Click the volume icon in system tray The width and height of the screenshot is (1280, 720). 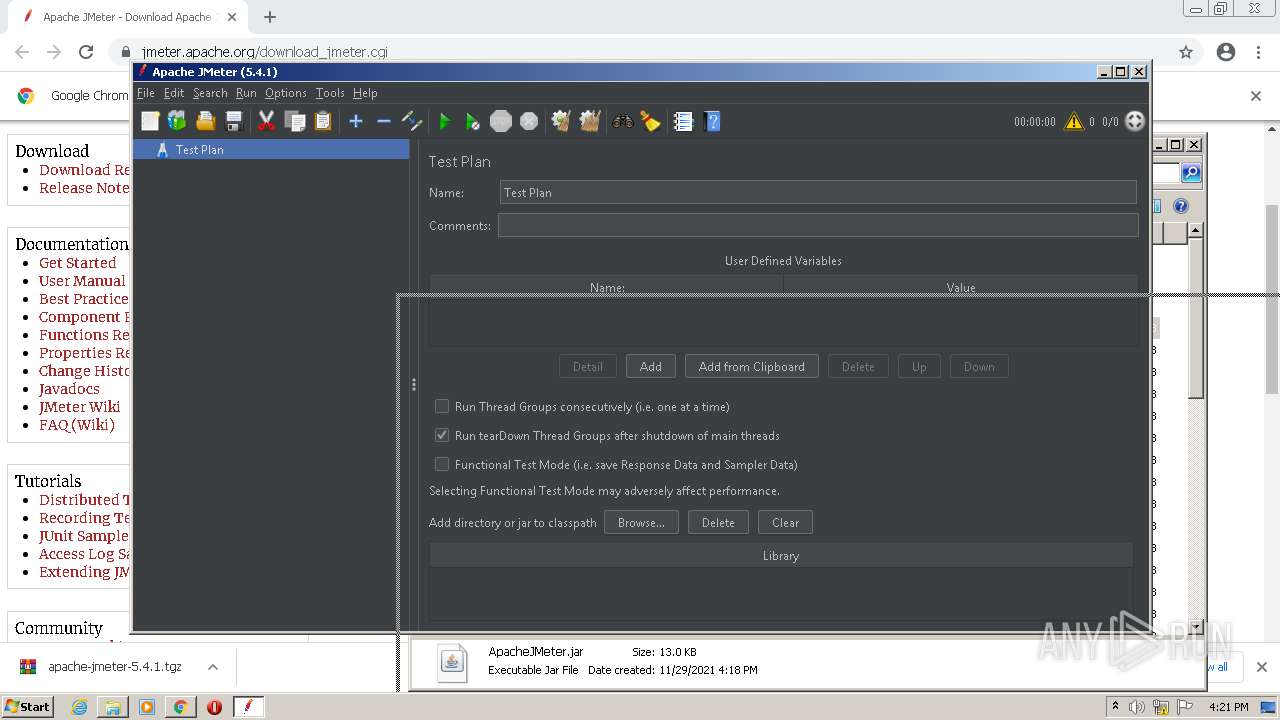pyautogui.click(x=1137, y=707)
